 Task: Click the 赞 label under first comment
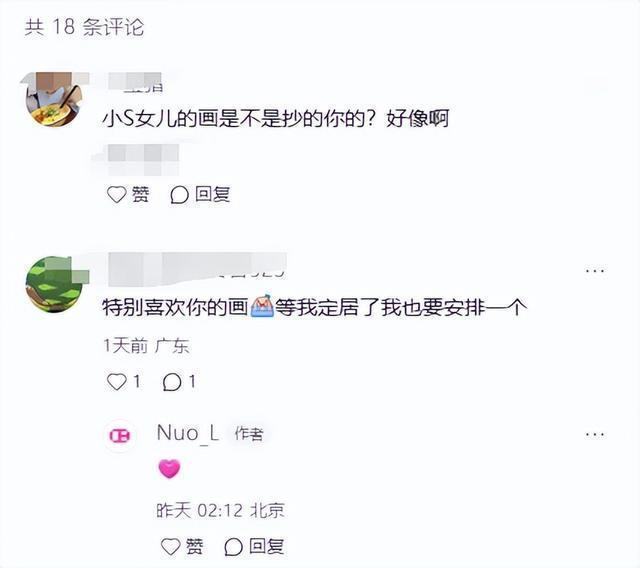pos(140,195)
